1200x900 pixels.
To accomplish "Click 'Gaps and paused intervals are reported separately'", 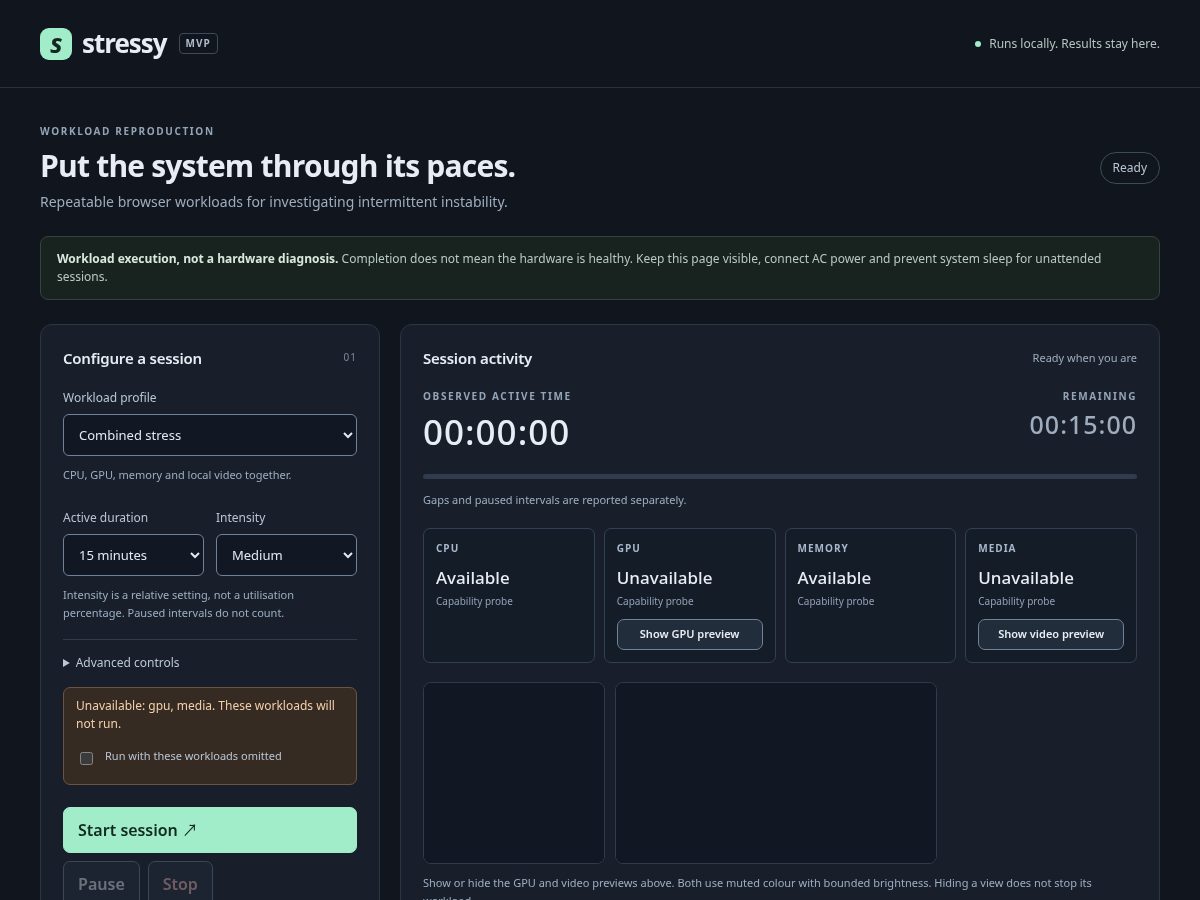I will tap(554, 500).
